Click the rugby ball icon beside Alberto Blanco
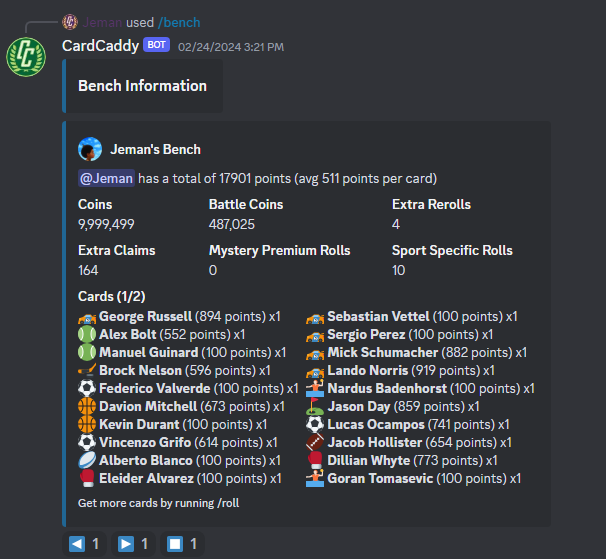 tap(87, 461)
